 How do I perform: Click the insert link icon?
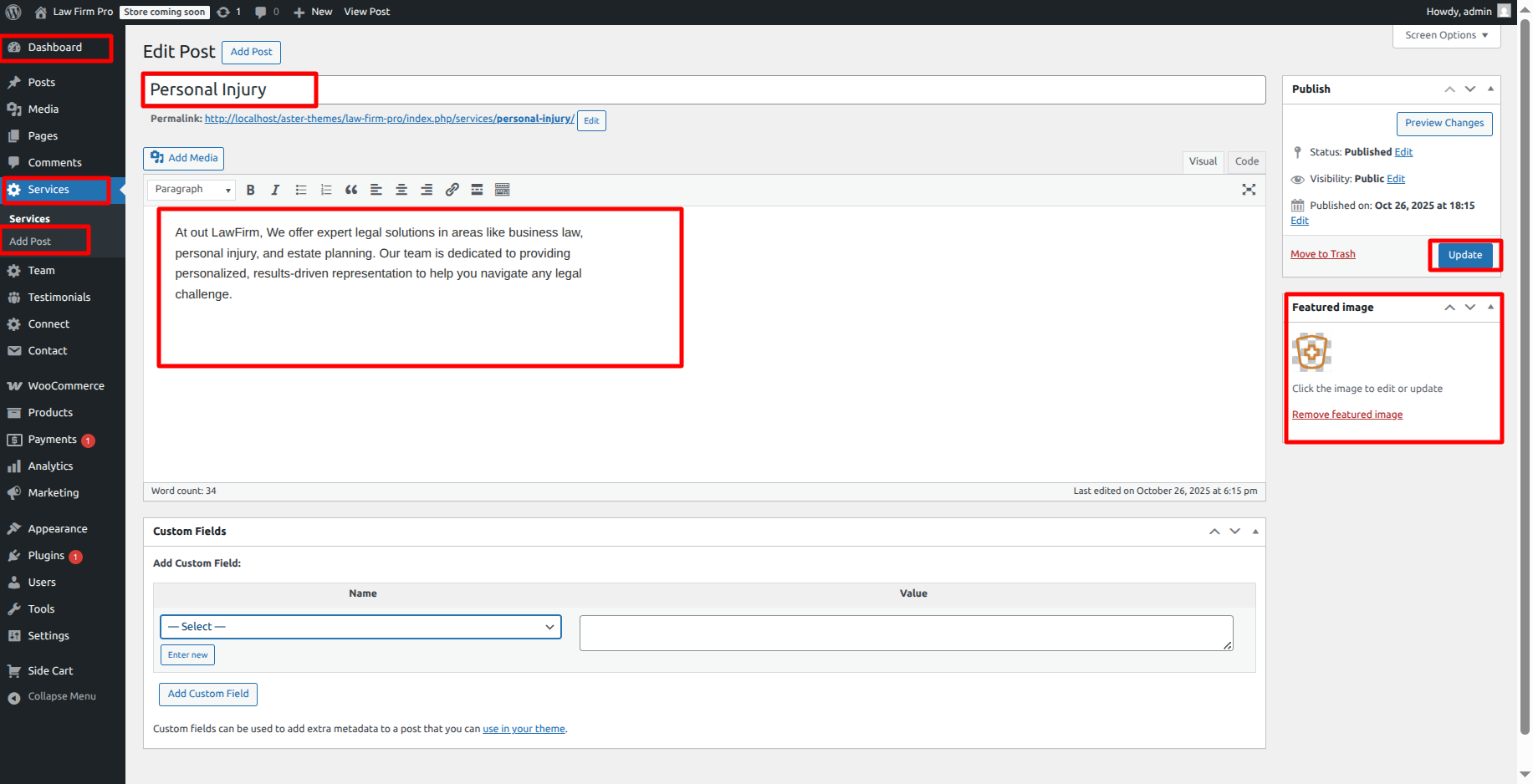[x=452, y=190]
